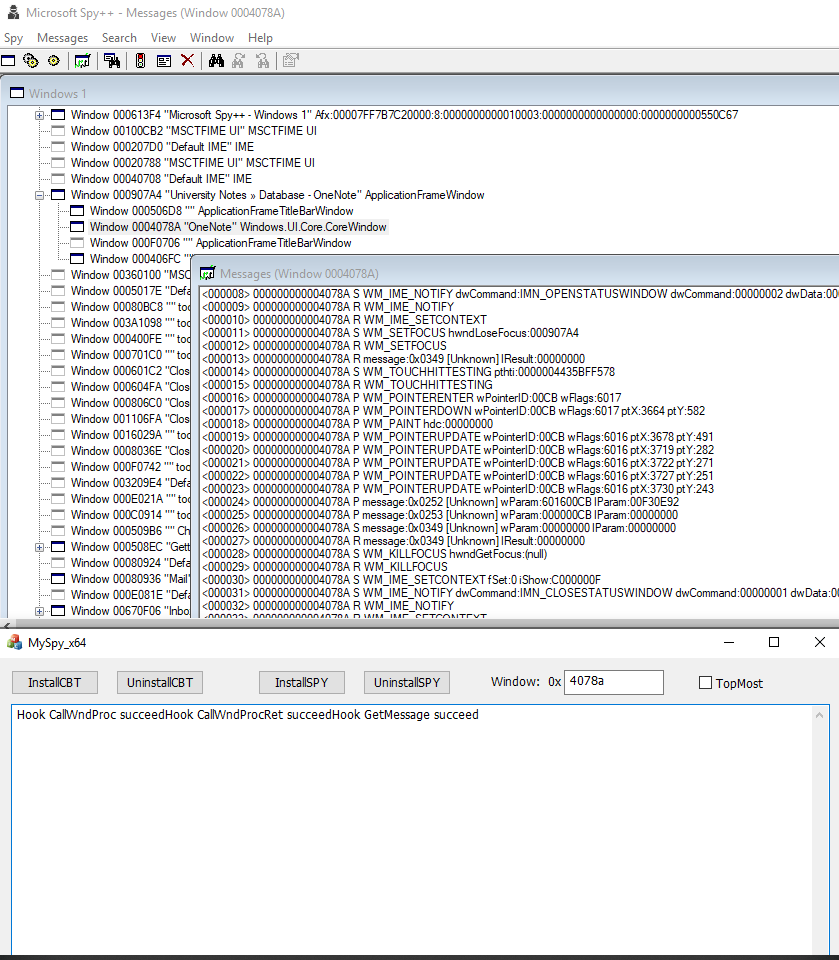Open a Windows view from Spy++ toolbar
839x960 pixels.
(8, 61)
